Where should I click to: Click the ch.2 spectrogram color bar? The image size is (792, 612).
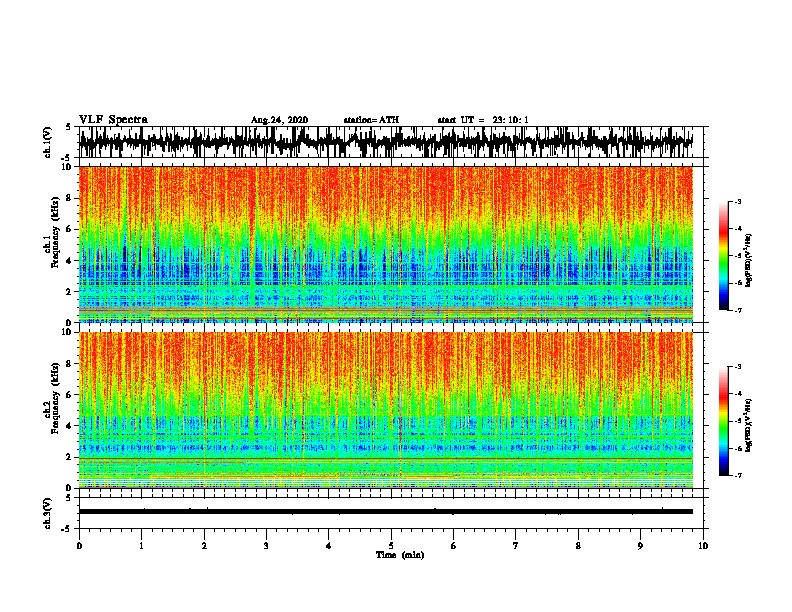click(723, 421)
